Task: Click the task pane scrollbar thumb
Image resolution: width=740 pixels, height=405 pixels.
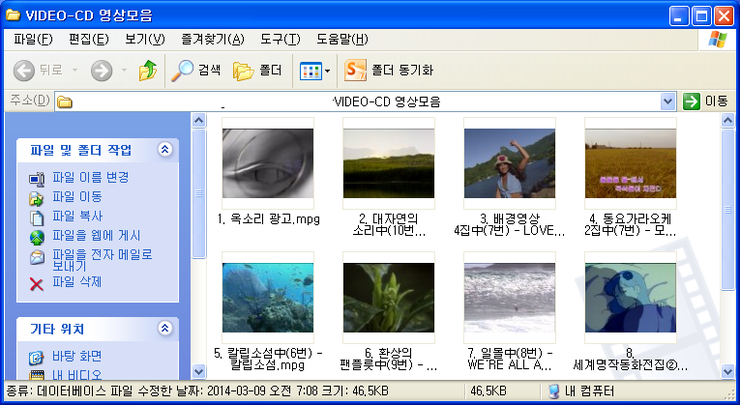Action: pyautogui.click(x=199, y=194)
